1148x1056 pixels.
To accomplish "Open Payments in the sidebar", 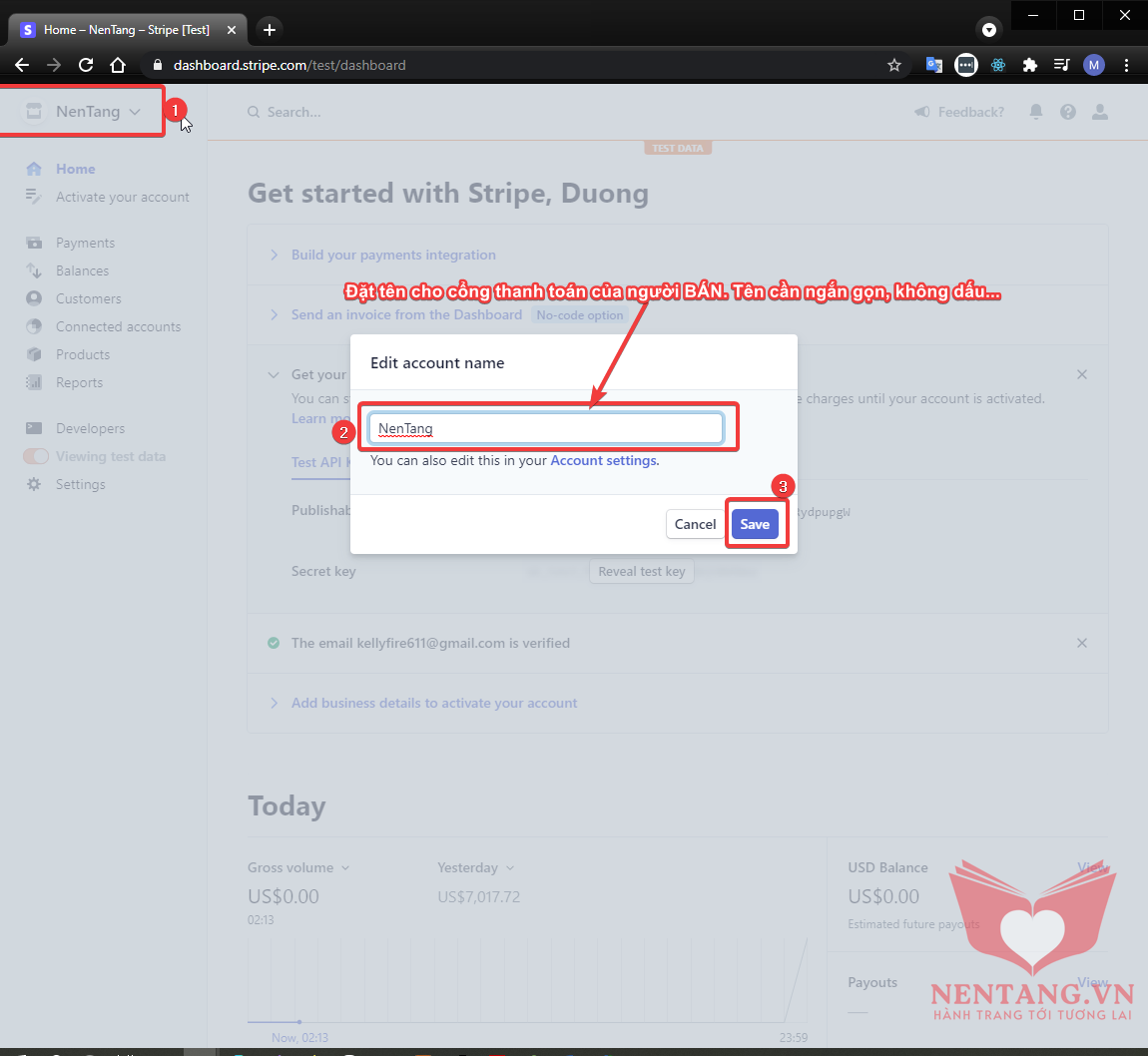I will click(x=85, y=243).
